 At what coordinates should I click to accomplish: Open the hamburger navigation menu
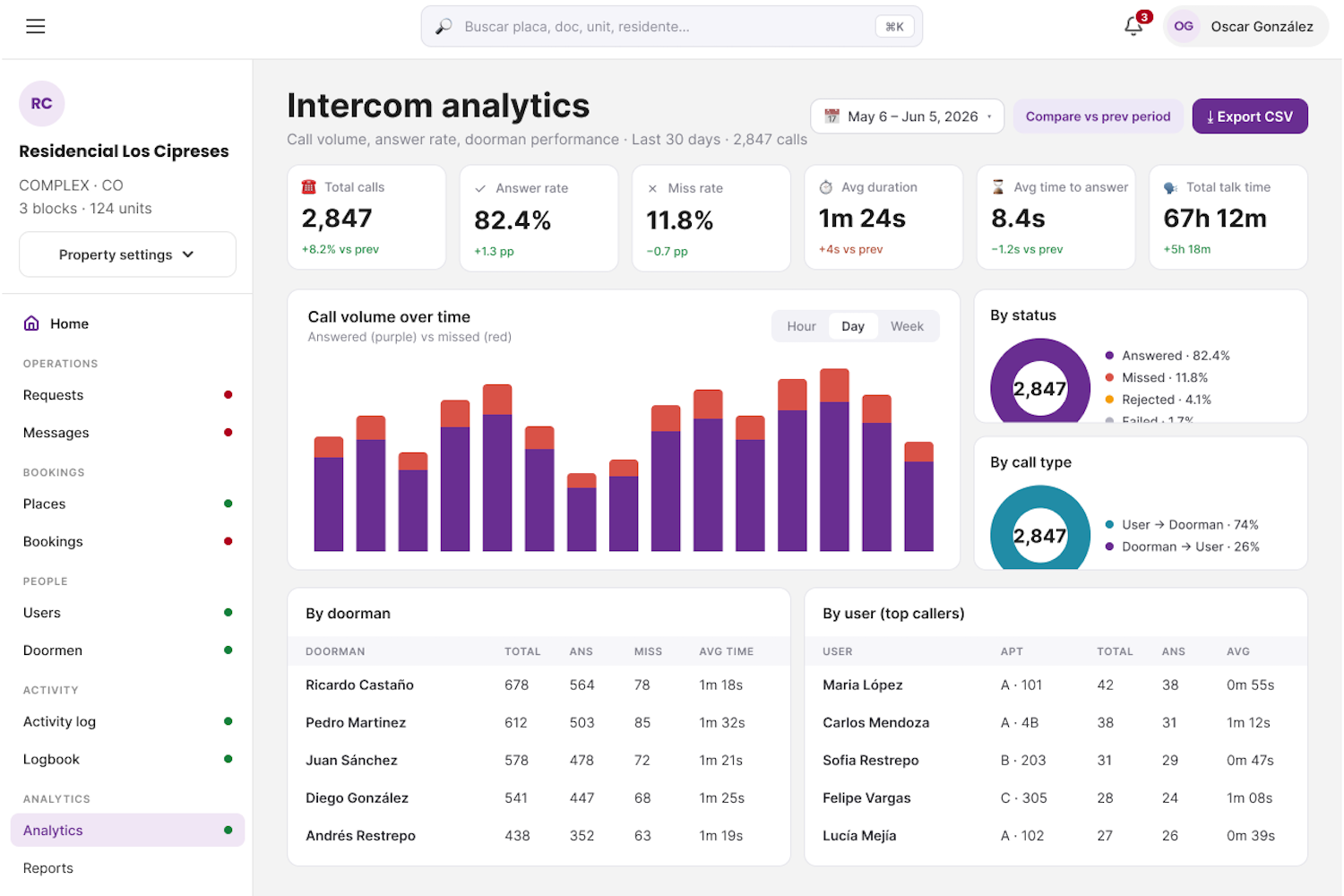(x=36, y=26)
